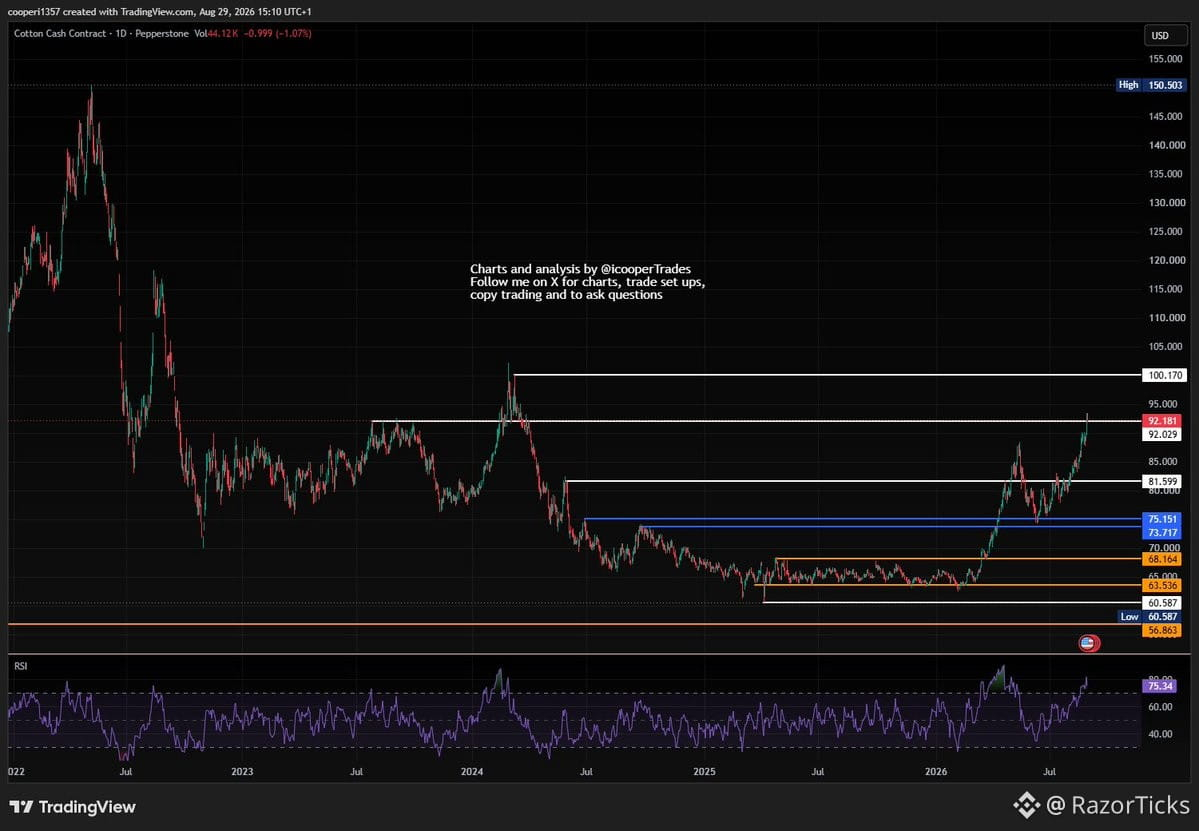This screenshot has height=831, width=1199.
Task: Click the Cotton Cash Contract symbol title
Action: coord(60,34)
